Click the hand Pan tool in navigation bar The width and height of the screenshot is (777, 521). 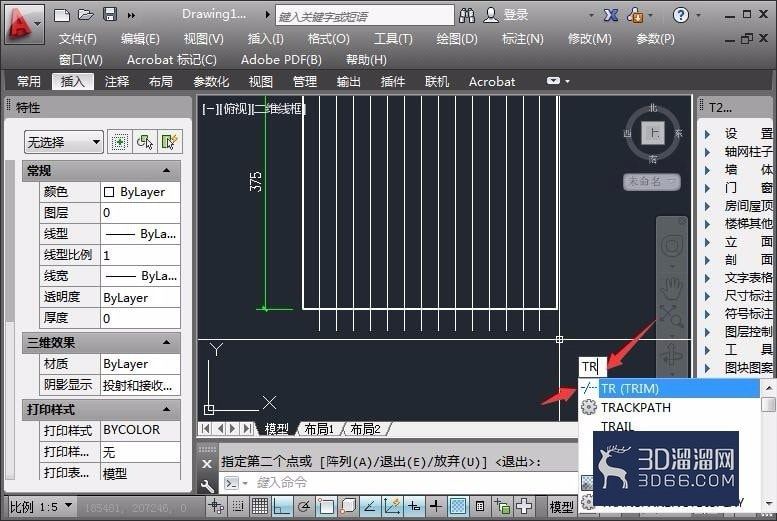pyautogui.click(x=672, y=289)
